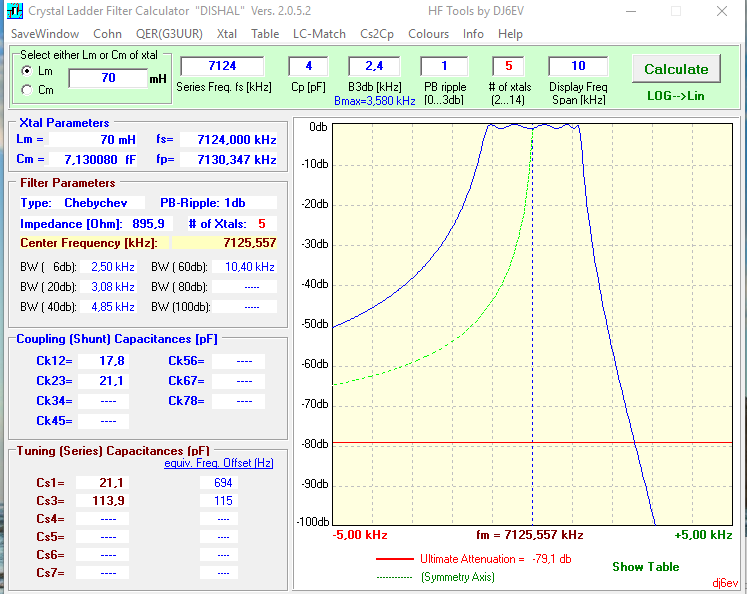Click the Series Freq fs input field

click(222, 66)
